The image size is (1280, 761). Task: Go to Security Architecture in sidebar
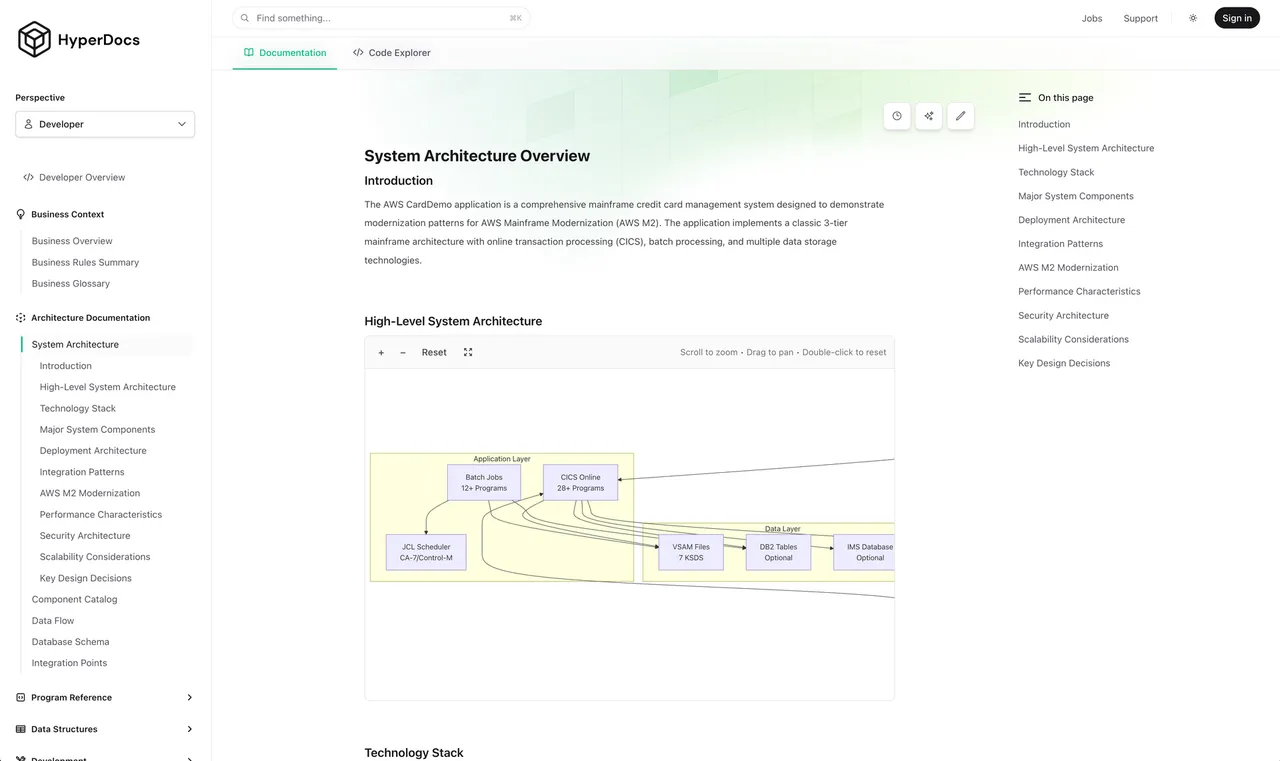85,536
